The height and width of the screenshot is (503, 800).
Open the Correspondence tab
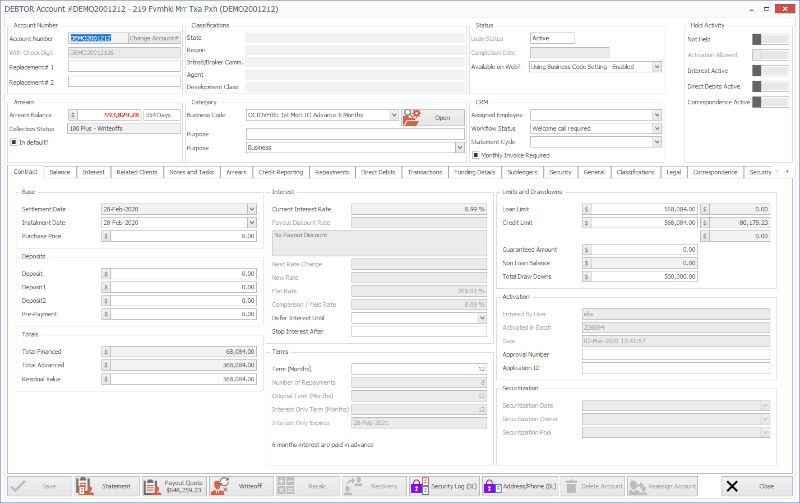715,172
